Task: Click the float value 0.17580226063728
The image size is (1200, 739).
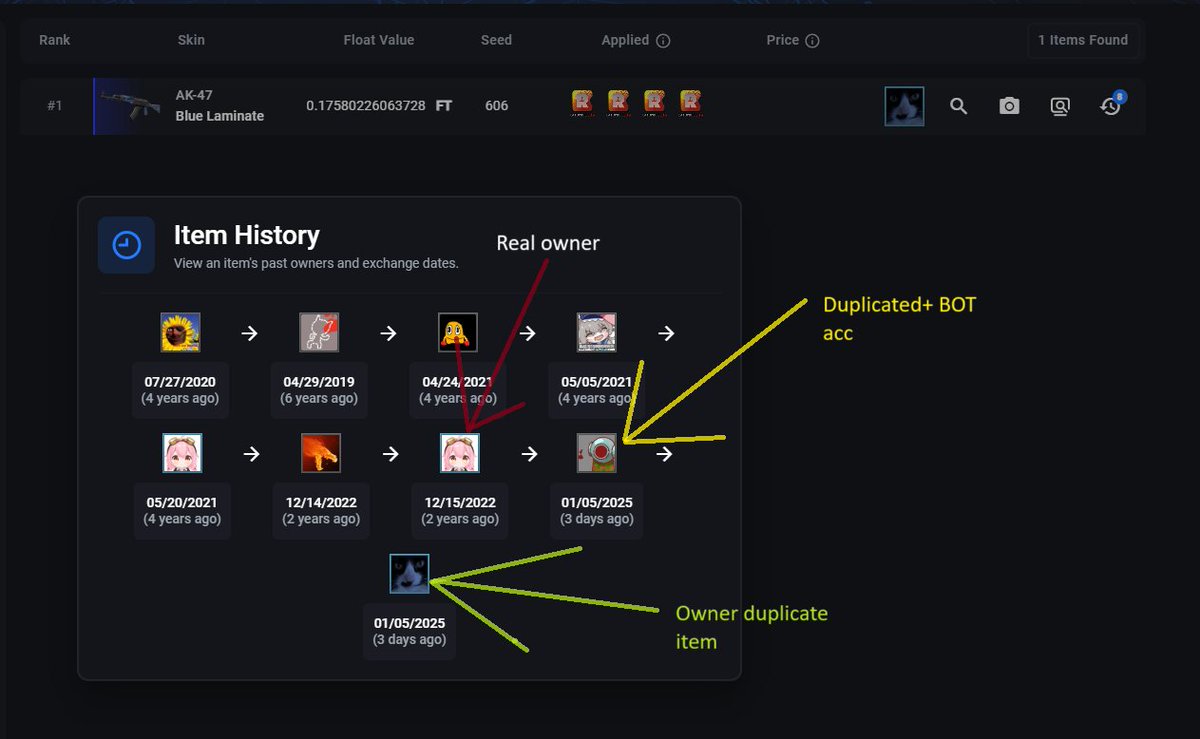Action: coord(366,105)
